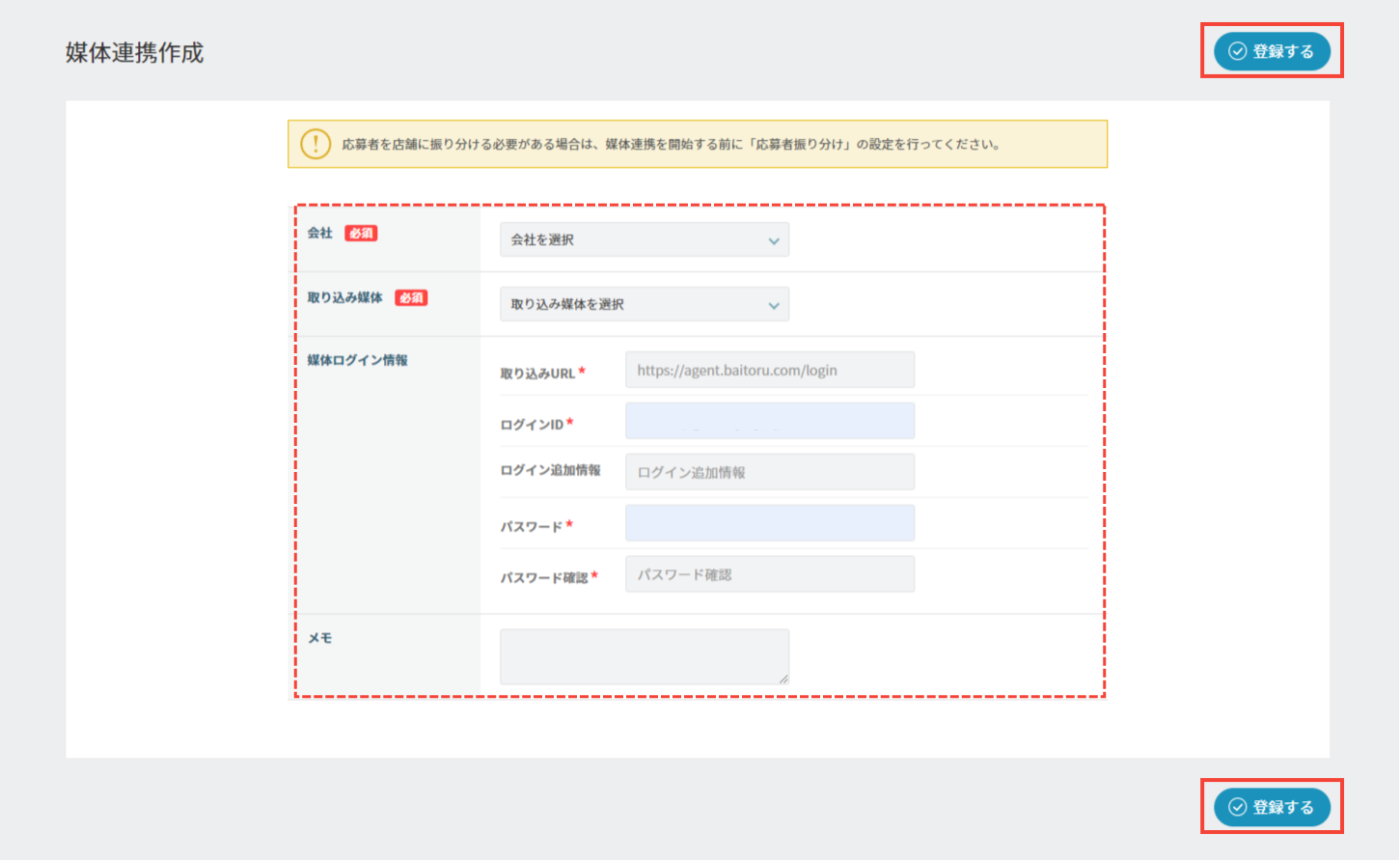Open the 取り込み媒体を選択 dropdown
This screenshot has height=861, width=1400.
644,304
